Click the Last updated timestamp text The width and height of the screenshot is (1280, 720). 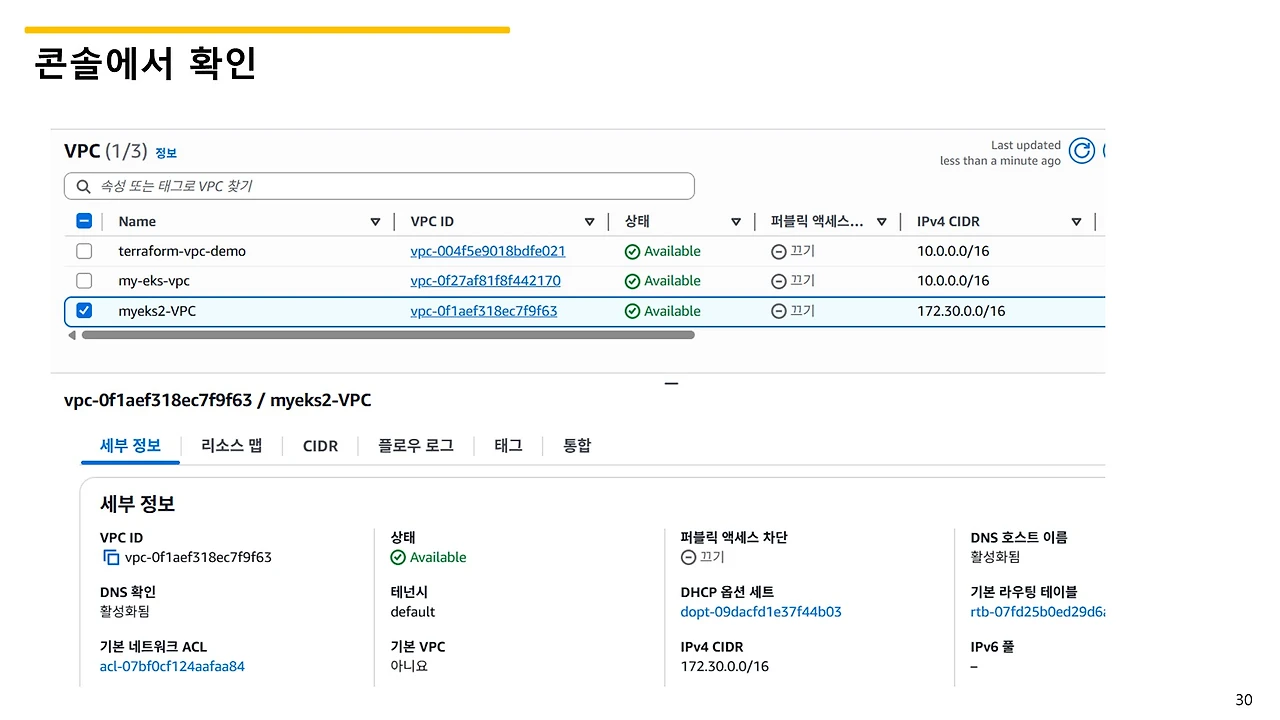1000,153
